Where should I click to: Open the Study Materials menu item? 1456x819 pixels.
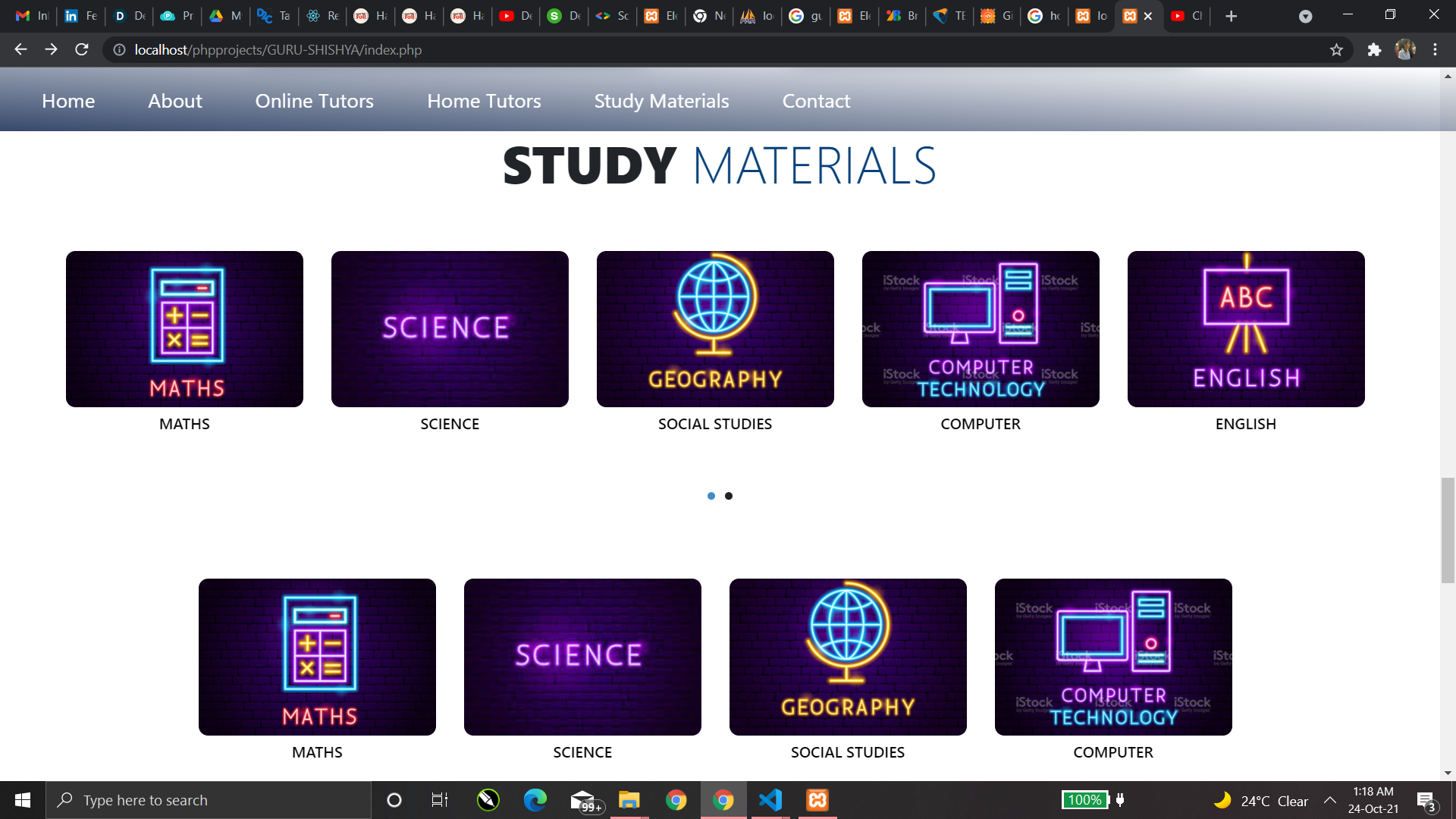point(661,101)
